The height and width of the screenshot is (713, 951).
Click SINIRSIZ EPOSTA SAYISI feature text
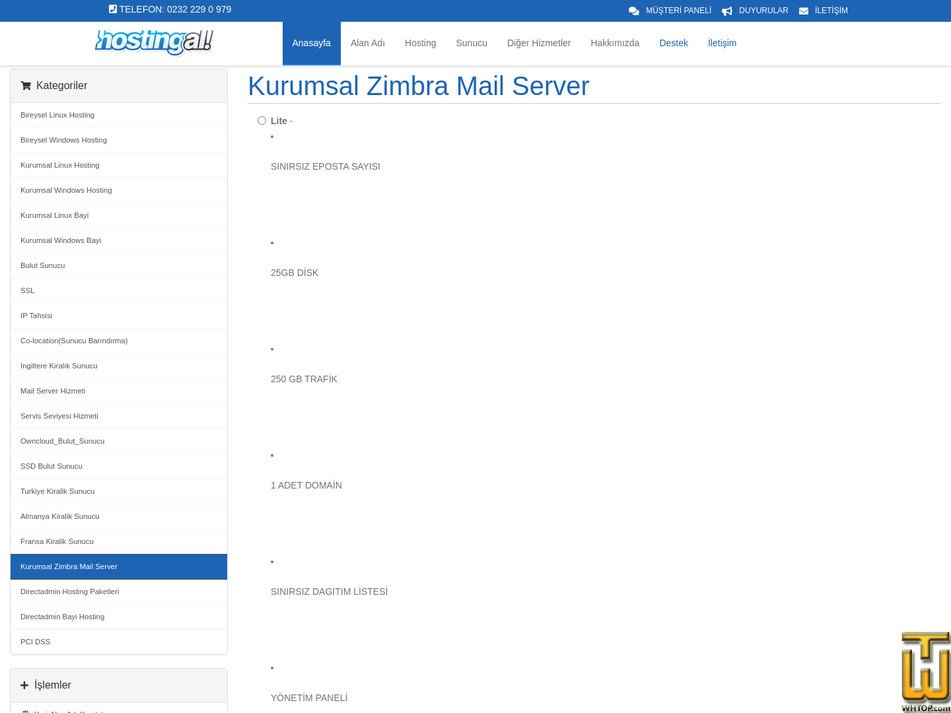[x=326, y=167]
